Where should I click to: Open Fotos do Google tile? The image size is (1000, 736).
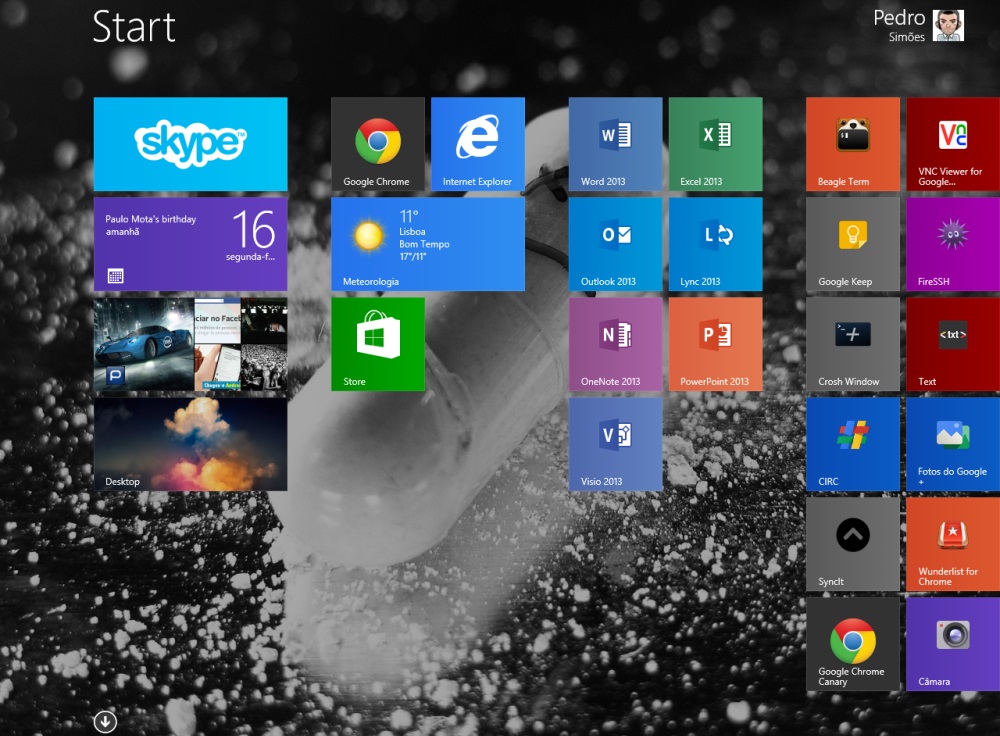[953, 445]
